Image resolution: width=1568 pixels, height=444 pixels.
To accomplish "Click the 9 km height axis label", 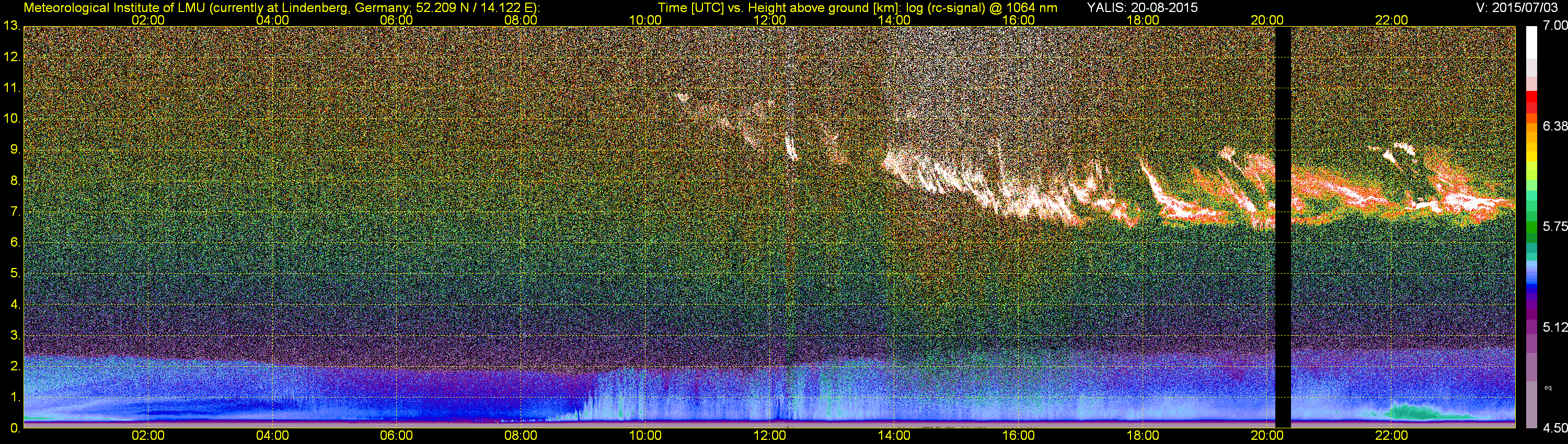I will tap(15, 149).
